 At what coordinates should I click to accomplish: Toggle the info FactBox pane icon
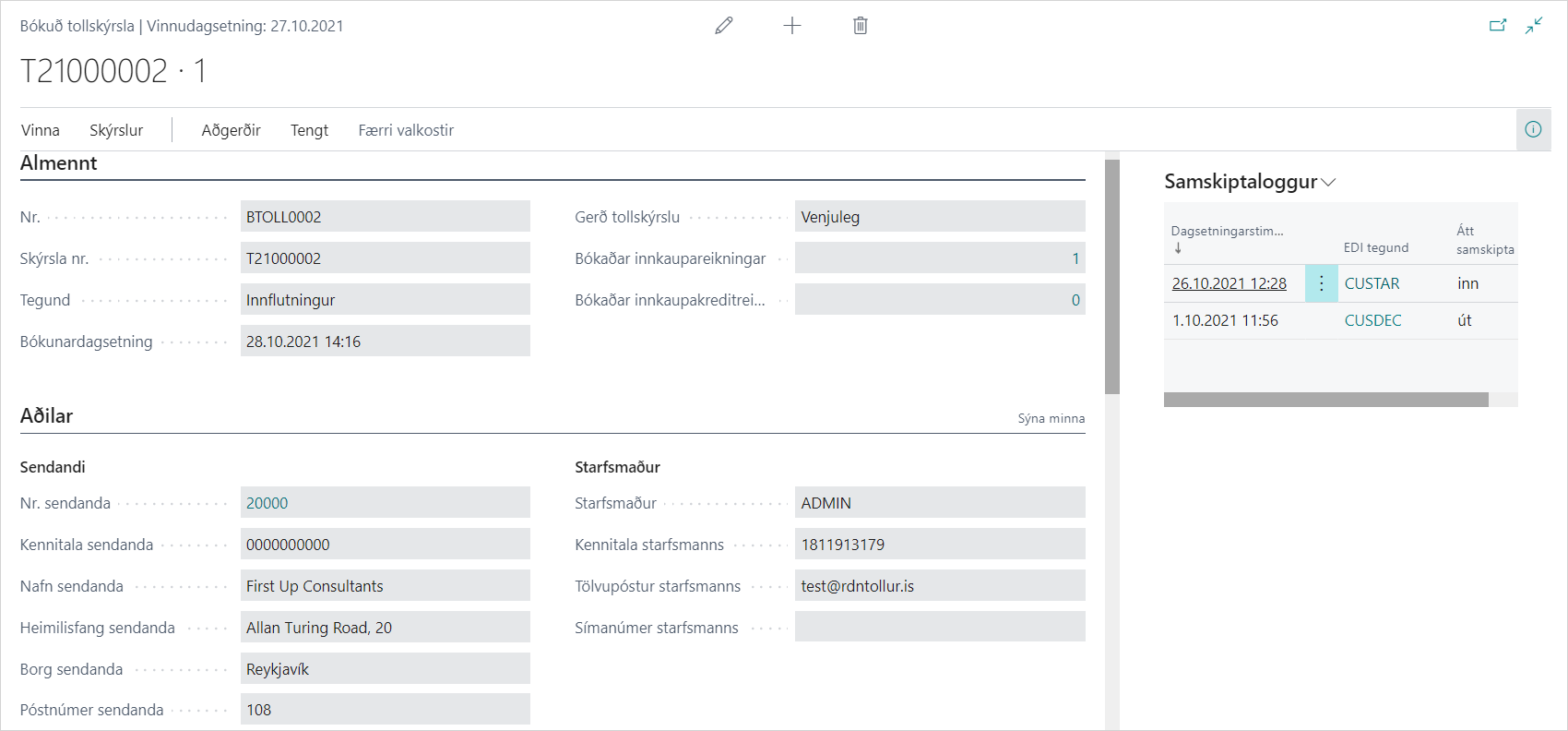pyautogui.click(x=1533, y=129)
